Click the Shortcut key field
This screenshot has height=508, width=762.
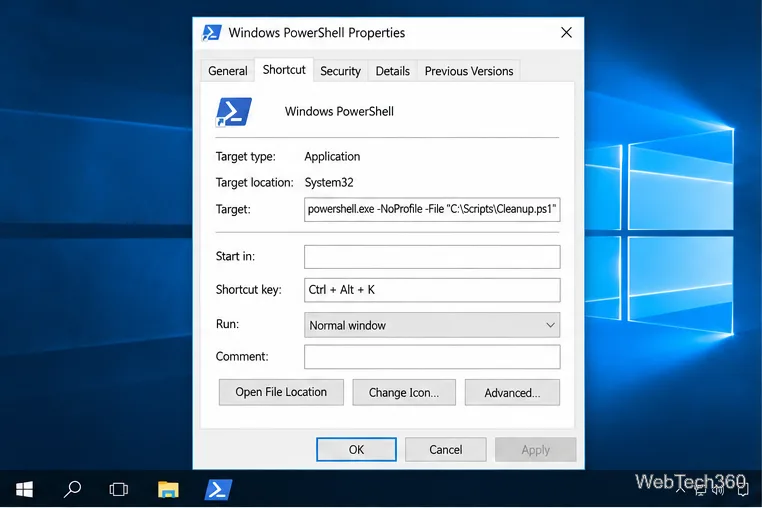tap(432, 290)
